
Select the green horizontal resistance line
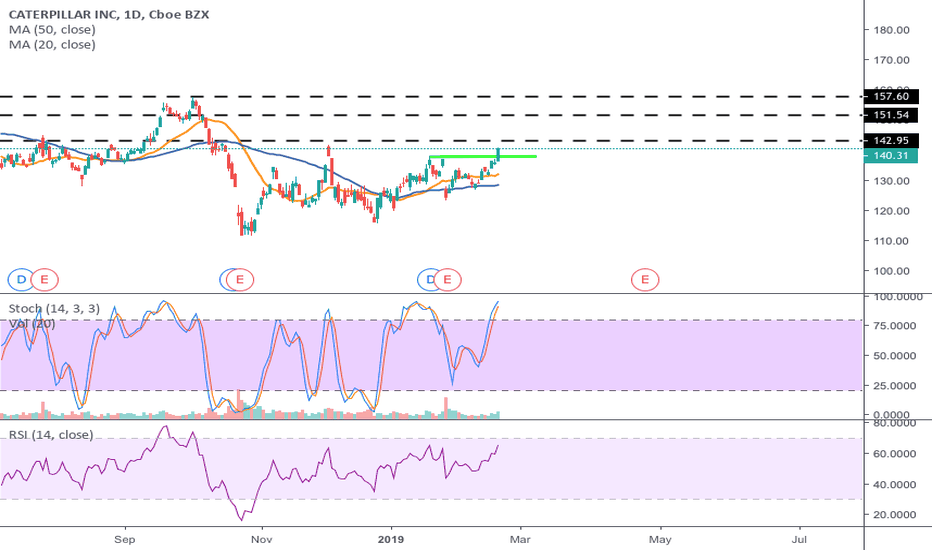483,156
